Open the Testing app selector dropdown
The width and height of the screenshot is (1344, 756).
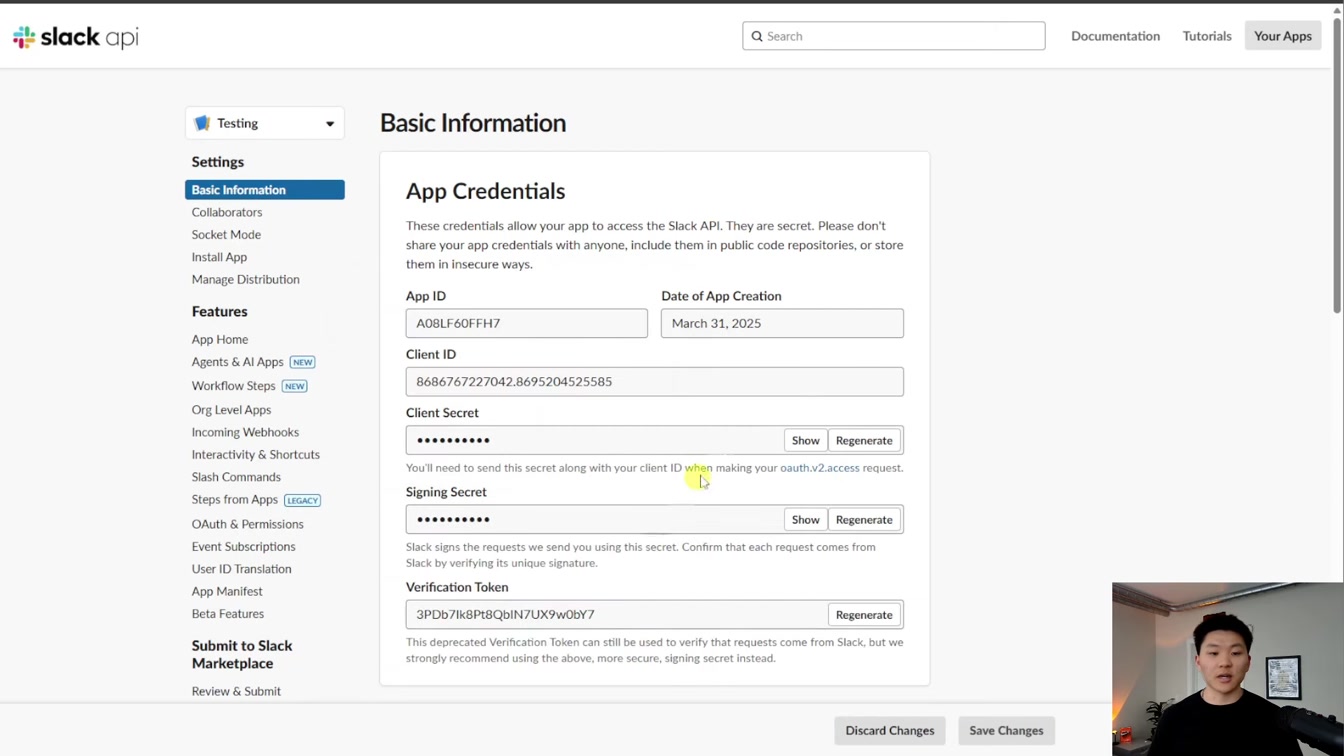coord(265,123)
